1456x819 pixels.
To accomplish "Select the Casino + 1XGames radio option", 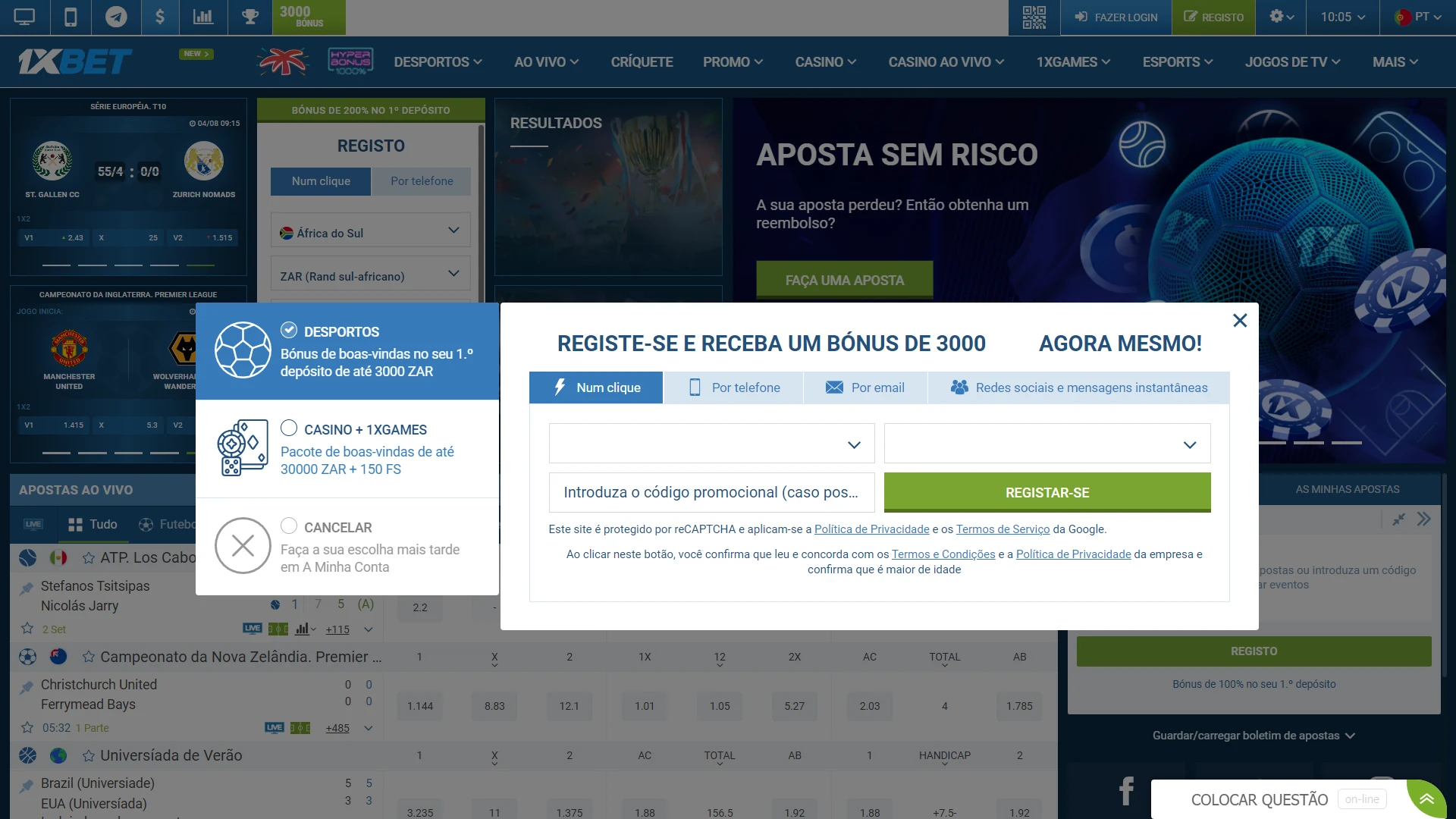I will point(289,428).
